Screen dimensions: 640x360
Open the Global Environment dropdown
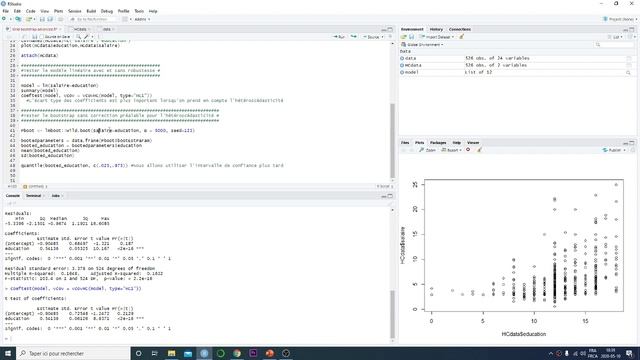[x=422, y=44]
